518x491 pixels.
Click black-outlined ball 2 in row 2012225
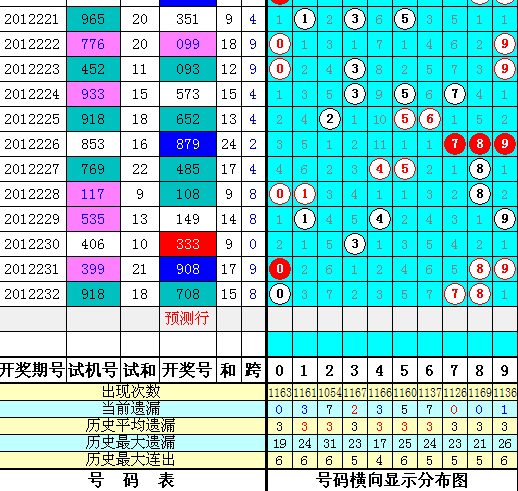(x=330, y=119)
